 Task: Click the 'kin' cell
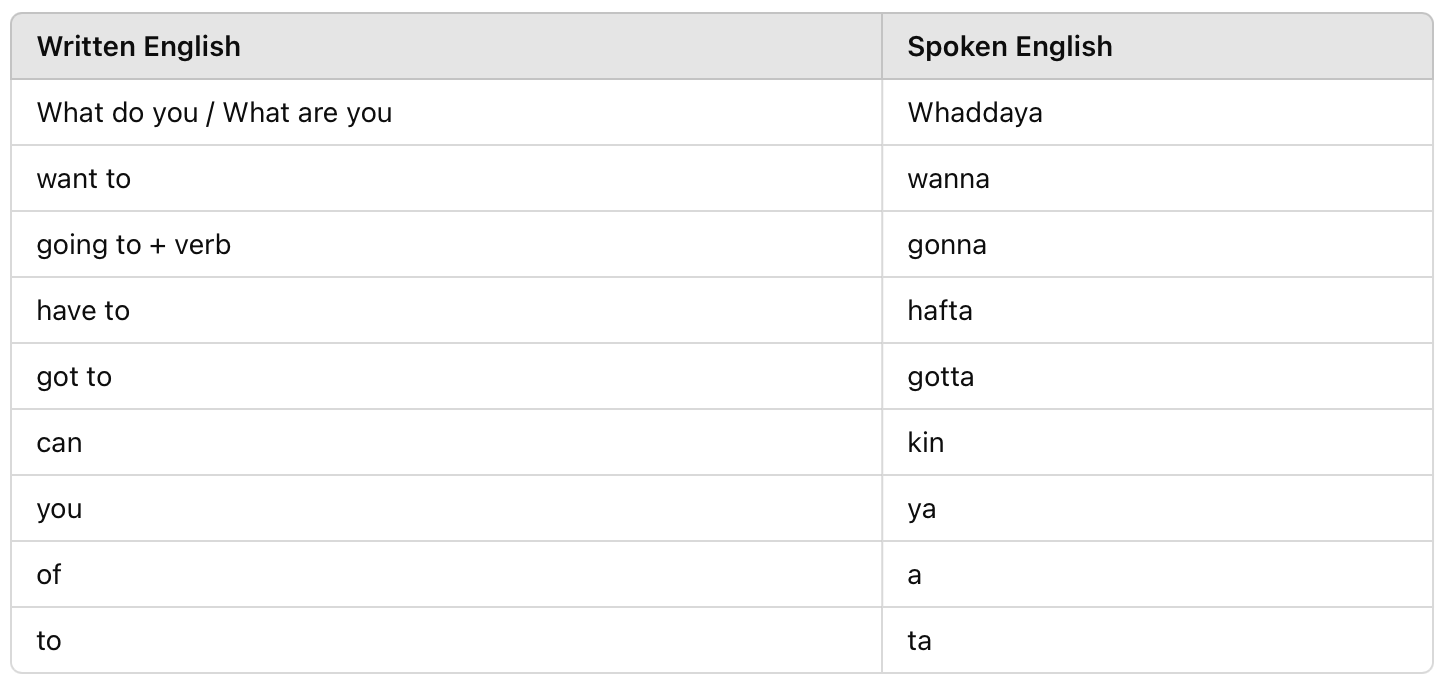point(1157,442)
